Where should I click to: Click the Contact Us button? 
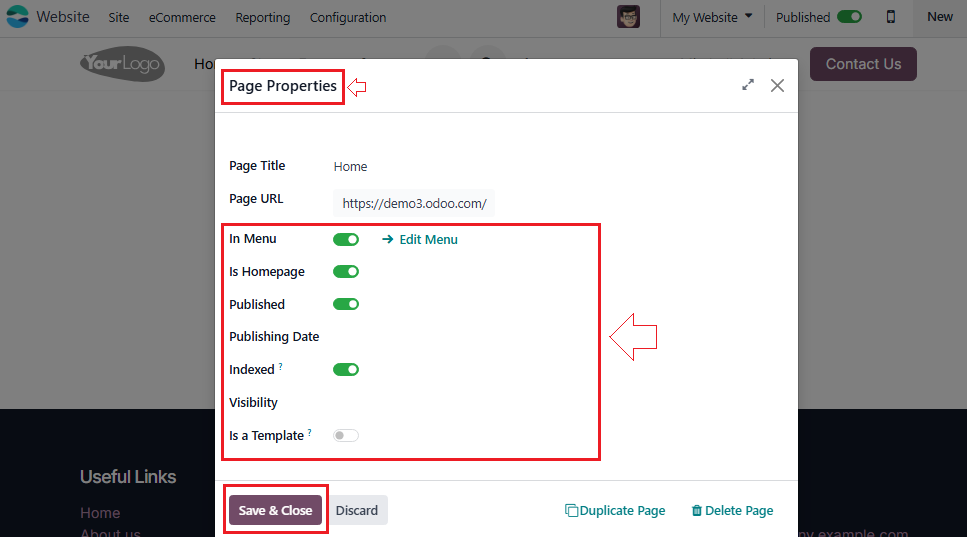click(x=863, y=64)
